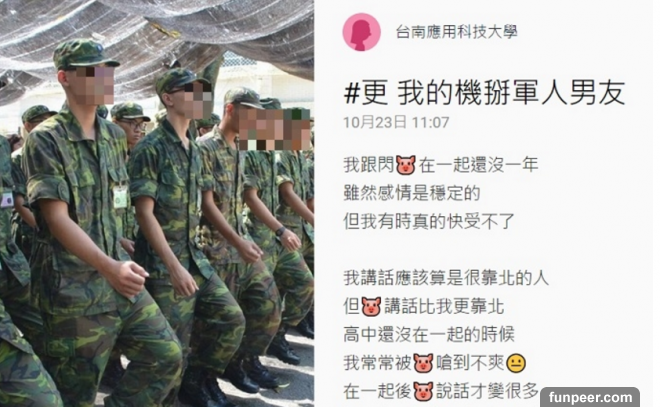Click the camouflage cap of the front soldier
Image resolution: width=660 pixels, height=407 pixels.
click(x=83, y=53)
